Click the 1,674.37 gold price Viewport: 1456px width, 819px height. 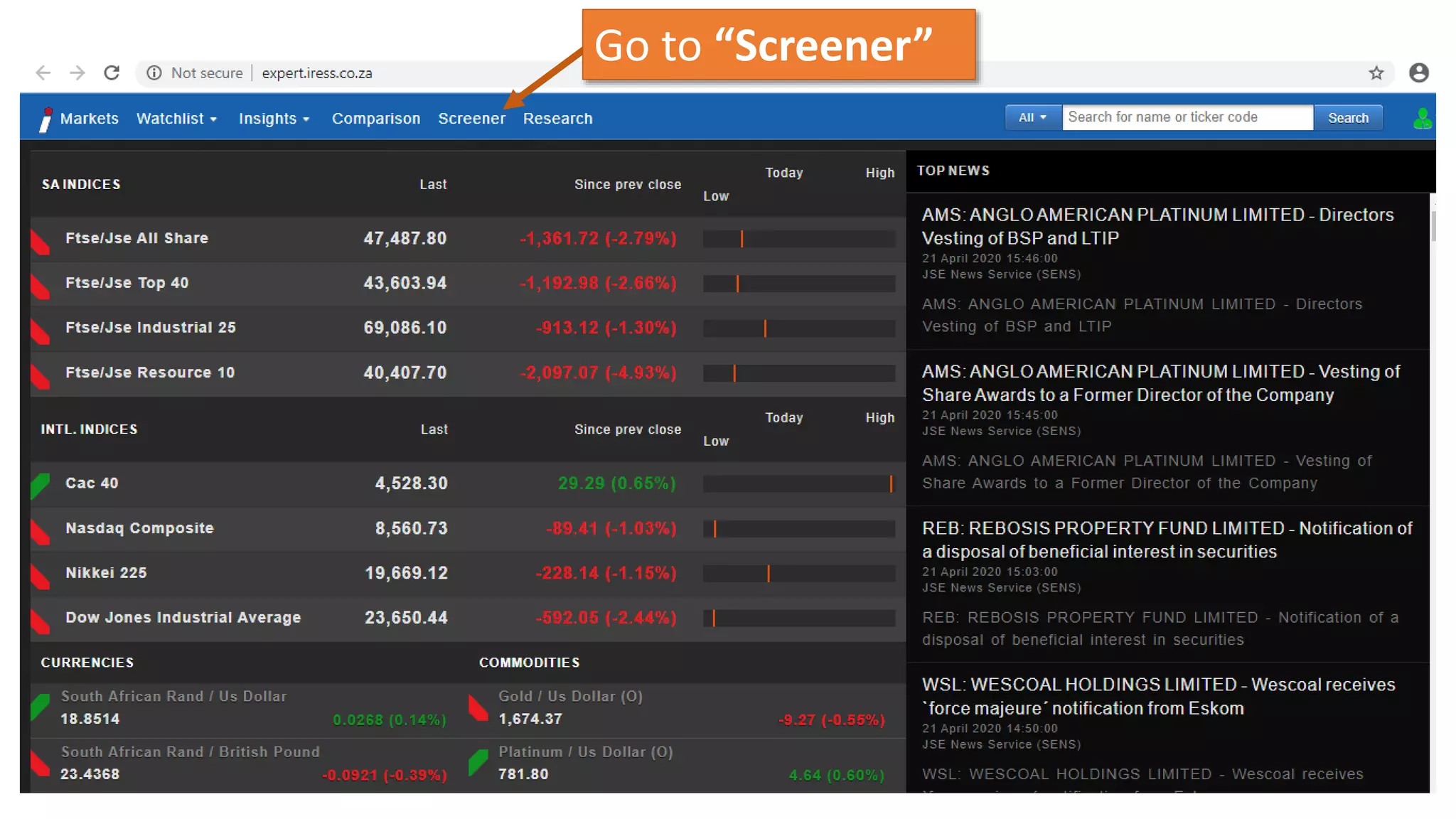(x=530, y=719)
